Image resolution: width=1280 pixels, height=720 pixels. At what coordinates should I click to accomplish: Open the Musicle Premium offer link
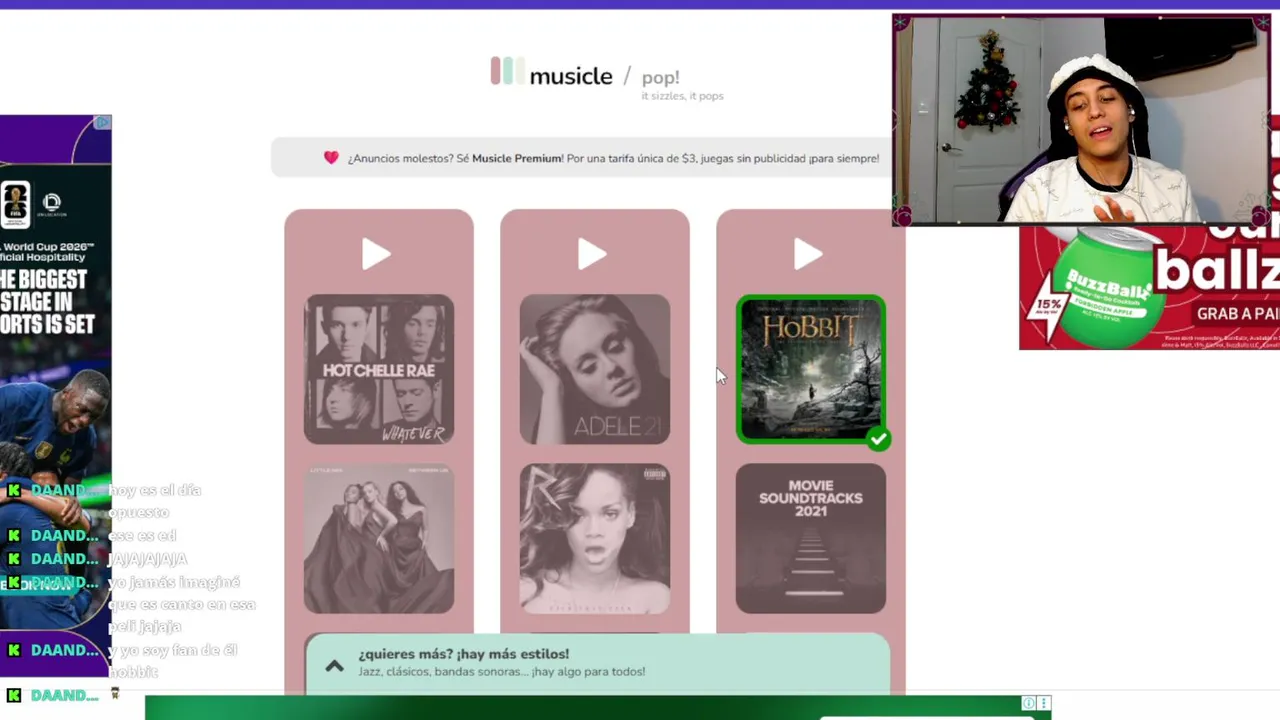pyautogui.click(x=517, y=158)
